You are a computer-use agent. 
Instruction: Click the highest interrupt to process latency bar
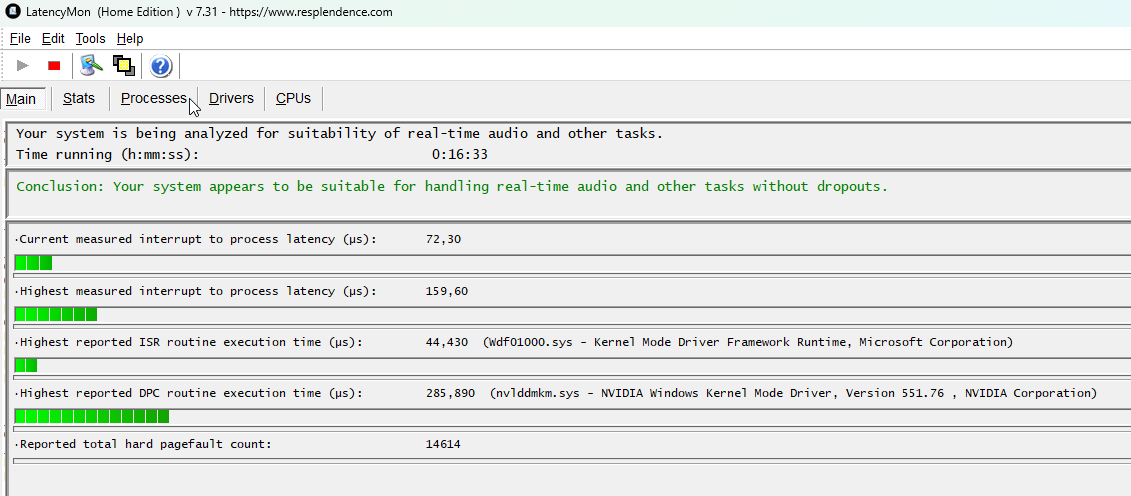(573, 314)
